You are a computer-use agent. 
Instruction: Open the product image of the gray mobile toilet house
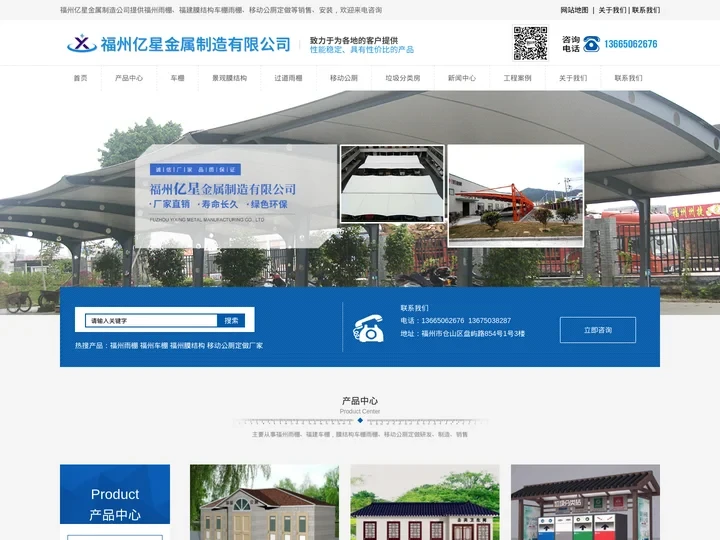pyautogui.click(x=264, y=502)
